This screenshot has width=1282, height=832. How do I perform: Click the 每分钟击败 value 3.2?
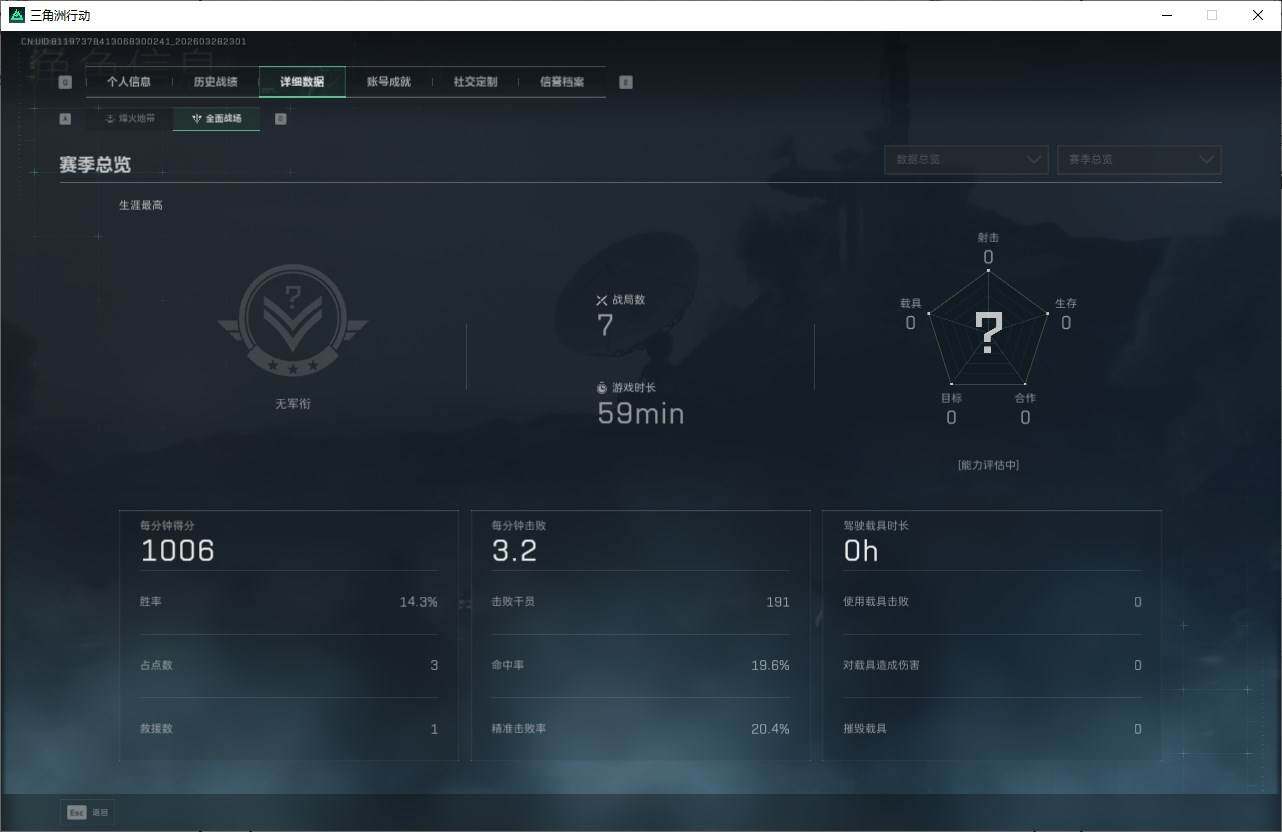coord(515,551)
